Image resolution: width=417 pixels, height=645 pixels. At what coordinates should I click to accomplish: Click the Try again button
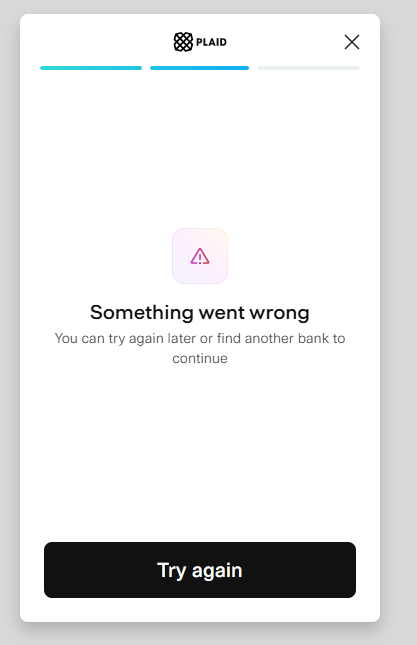200,570
